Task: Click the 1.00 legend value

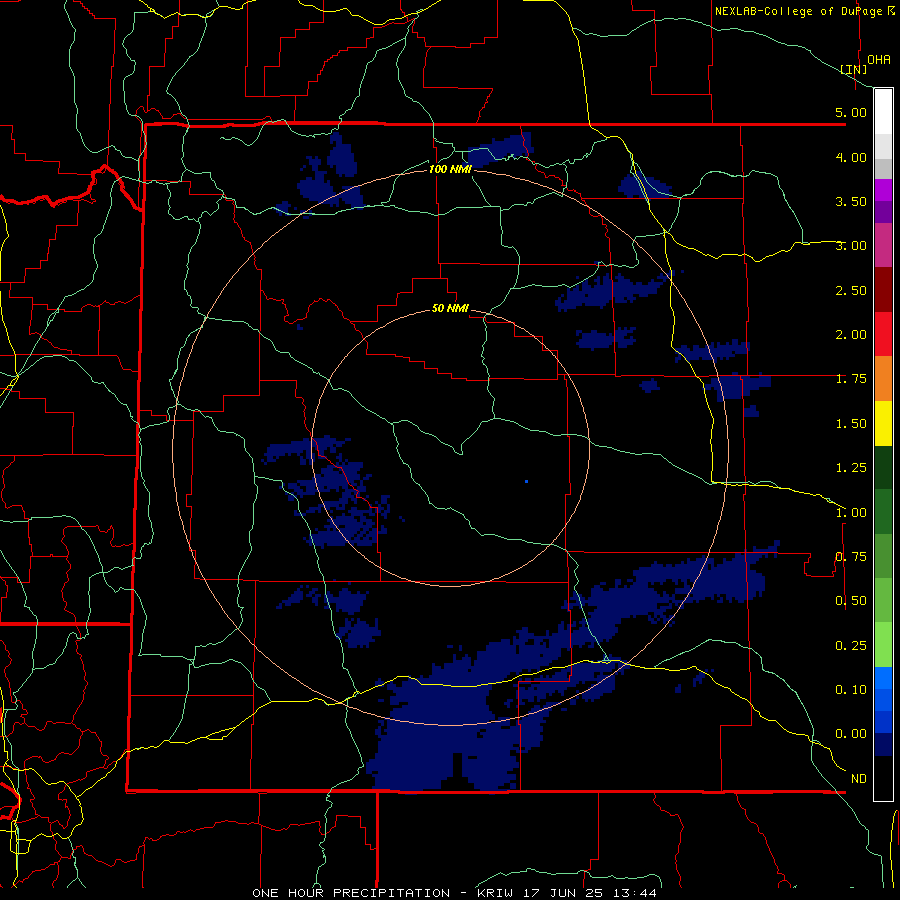Action: pos(851,513)
